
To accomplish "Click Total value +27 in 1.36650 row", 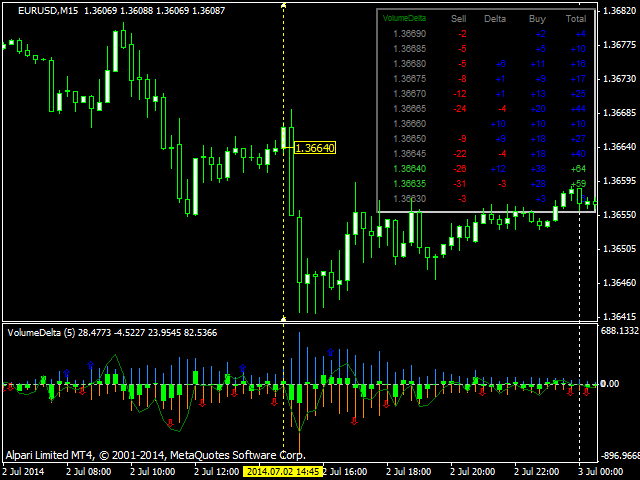I will (x=578, y=139).
